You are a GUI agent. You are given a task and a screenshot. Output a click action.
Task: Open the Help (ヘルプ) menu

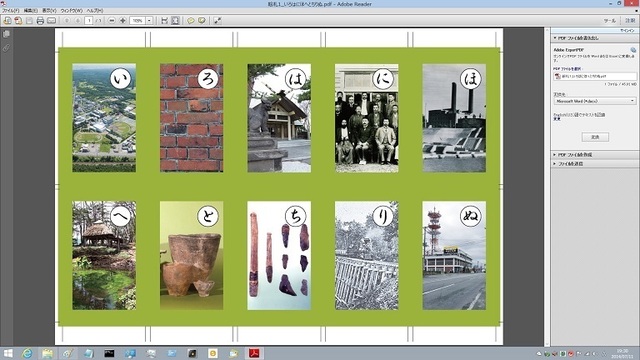pos(95,10)
